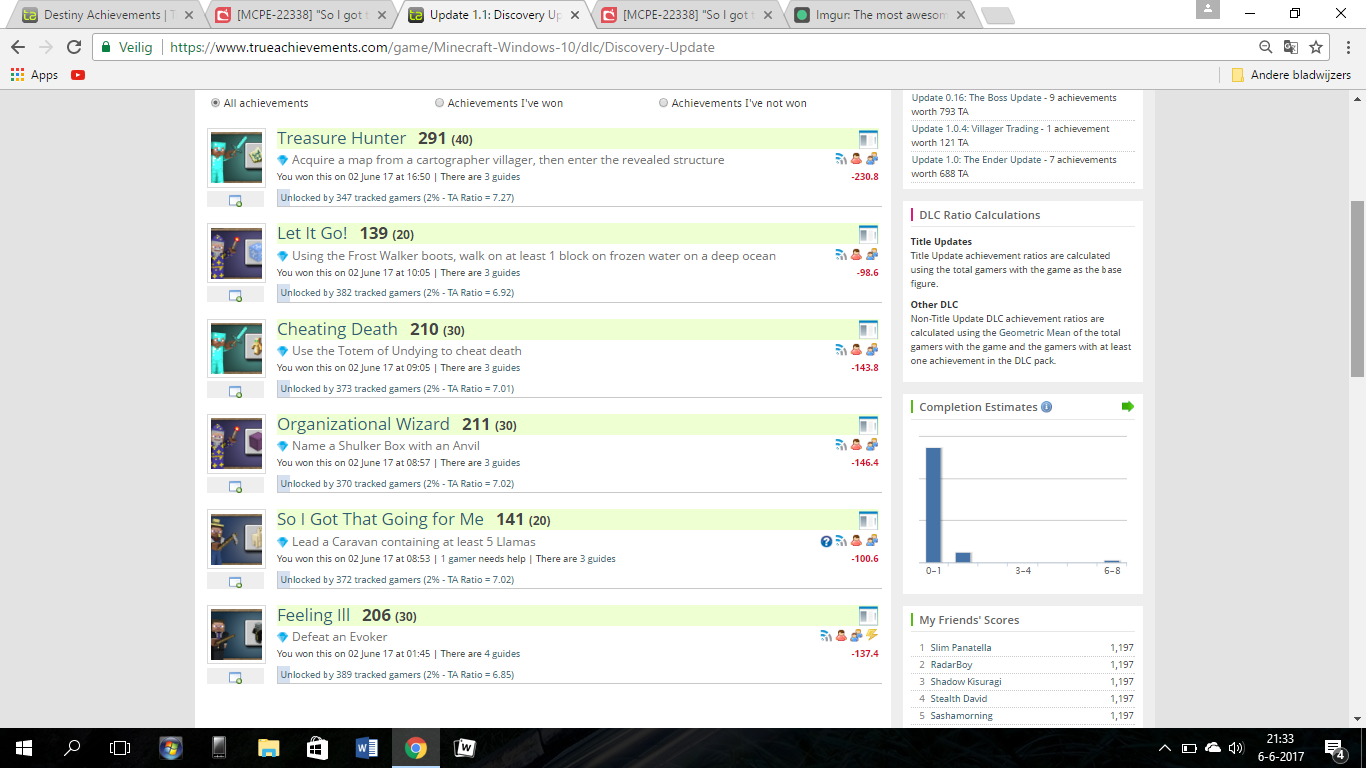Image resolution: width=1366 pixels, height=768 pixels.
Task: Bookmark page with star icon
Action: point(1316,47)
